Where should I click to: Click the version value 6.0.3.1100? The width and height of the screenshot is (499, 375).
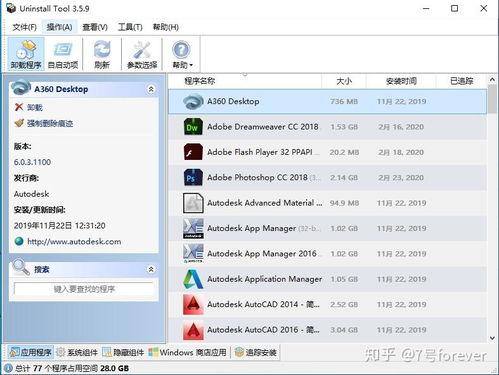(x=32, y=162)
